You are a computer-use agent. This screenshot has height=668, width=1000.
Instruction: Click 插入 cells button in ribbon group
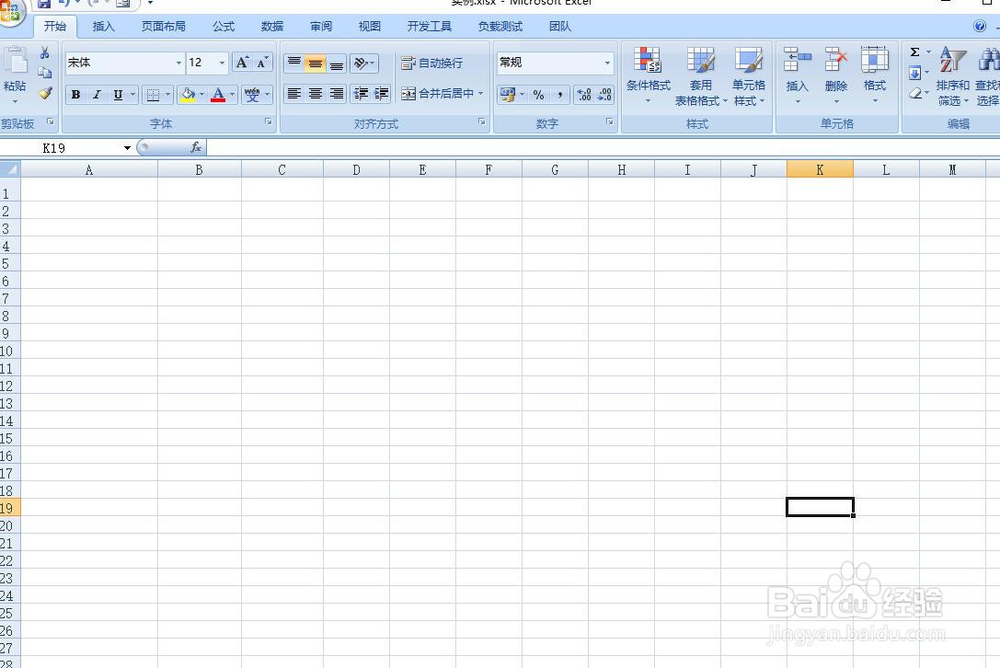point(797,77)
